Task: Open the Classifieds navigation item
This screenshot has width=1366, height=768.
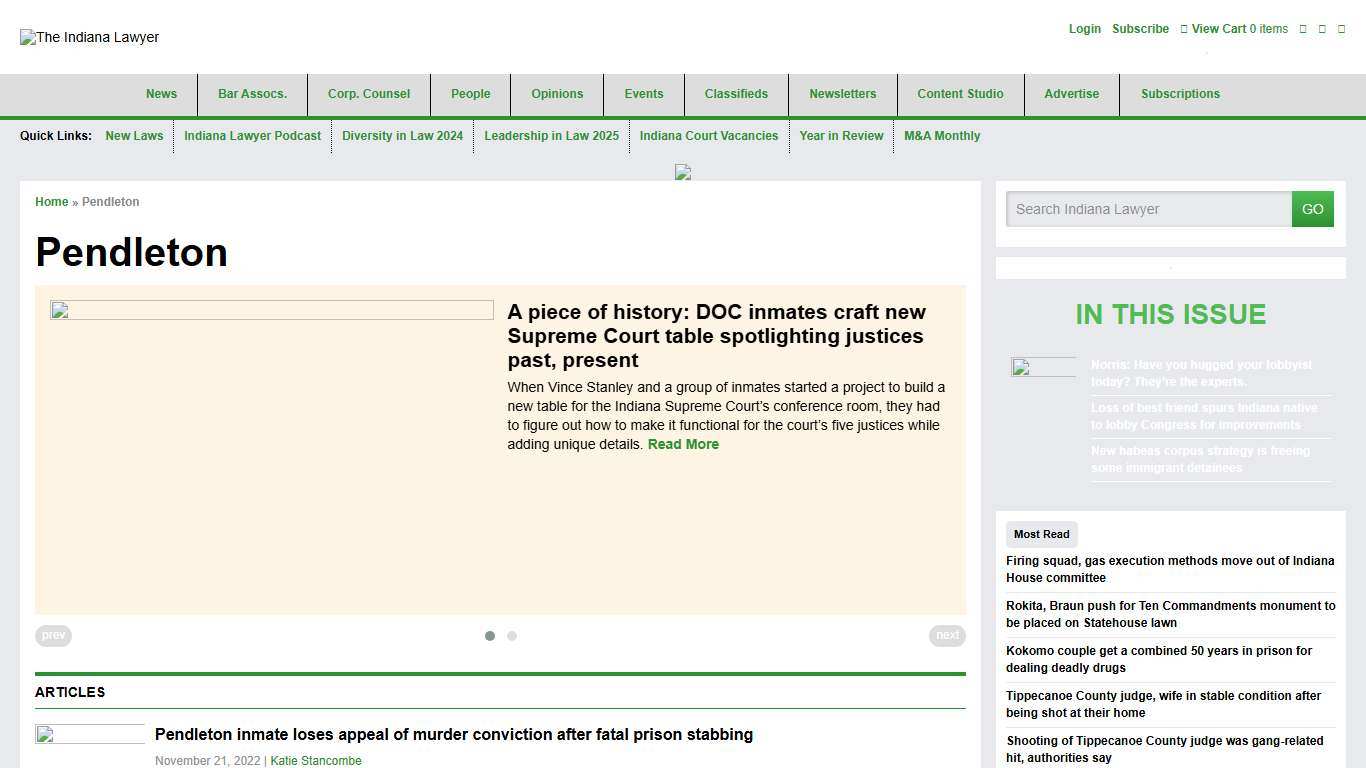Action: pos(736,94)
